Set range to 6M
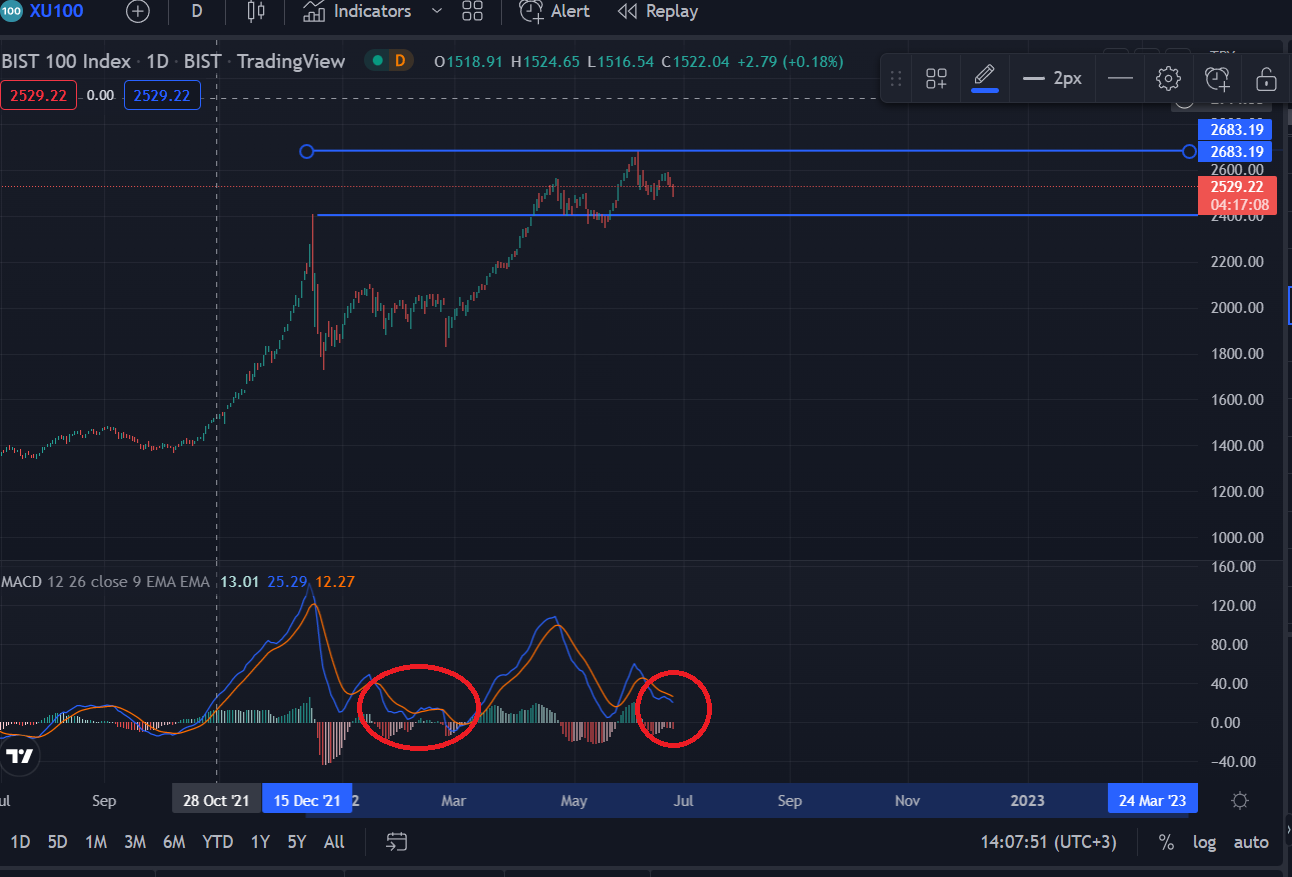 [x=174, y=842]
